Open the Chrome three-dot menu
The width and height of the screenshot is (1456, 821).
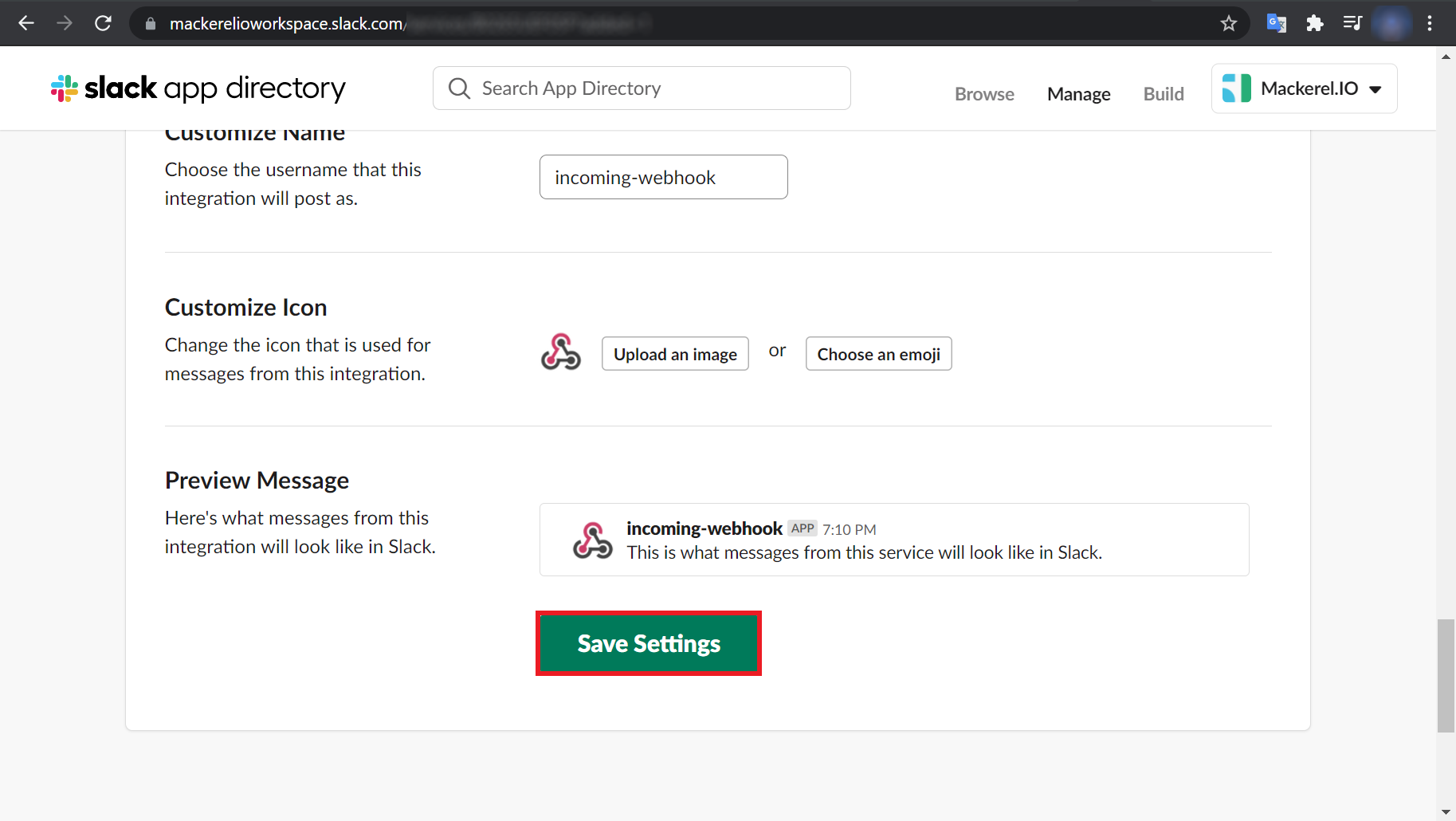(1430, 23)
